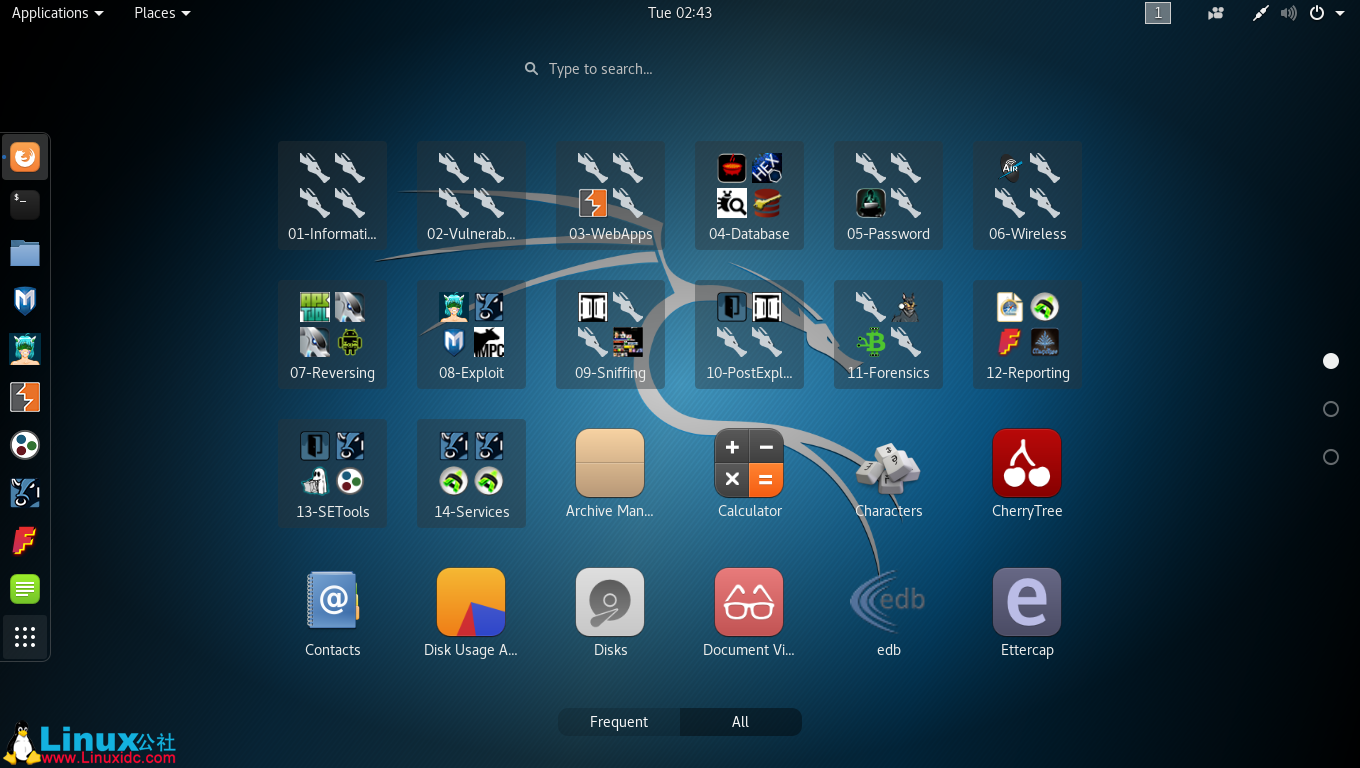The width and height of the screenshot is (1360, 768).
Task: Launch CherryTree
Action: pos(1027,474)
